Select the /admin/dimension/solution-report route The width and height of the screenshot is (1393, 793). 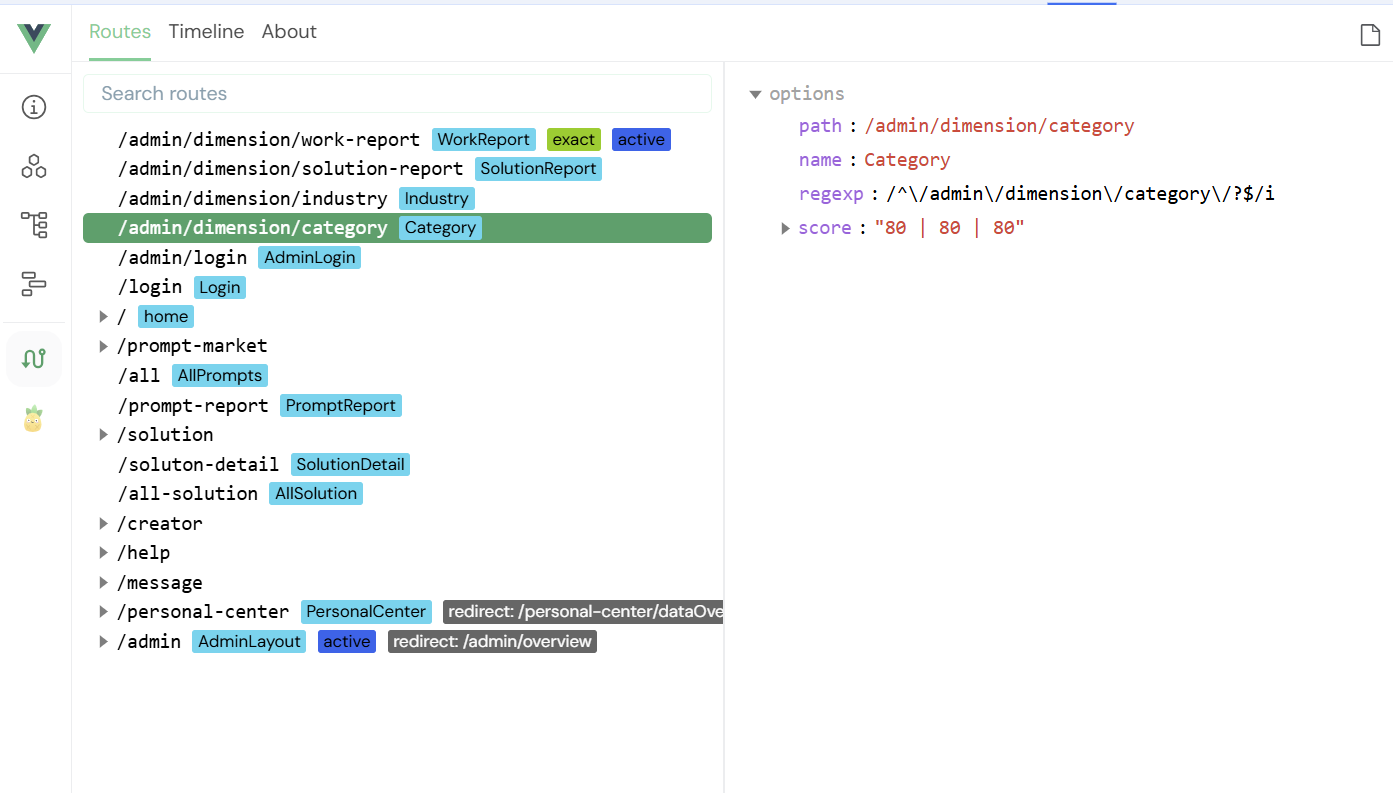click(397, 169)
